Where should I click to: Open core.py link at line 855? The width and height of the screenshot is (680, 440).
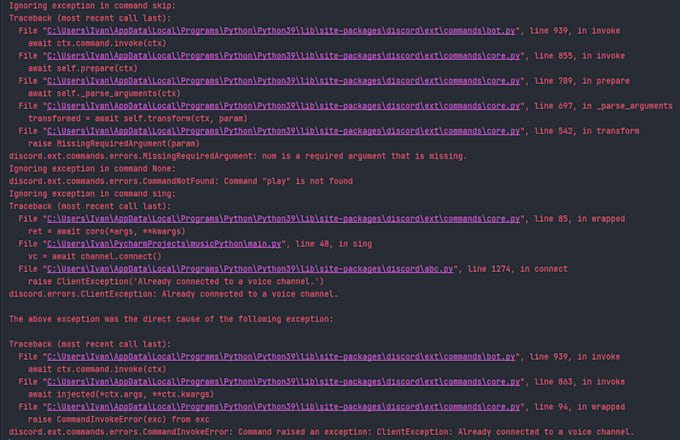(x=283, y=56)
